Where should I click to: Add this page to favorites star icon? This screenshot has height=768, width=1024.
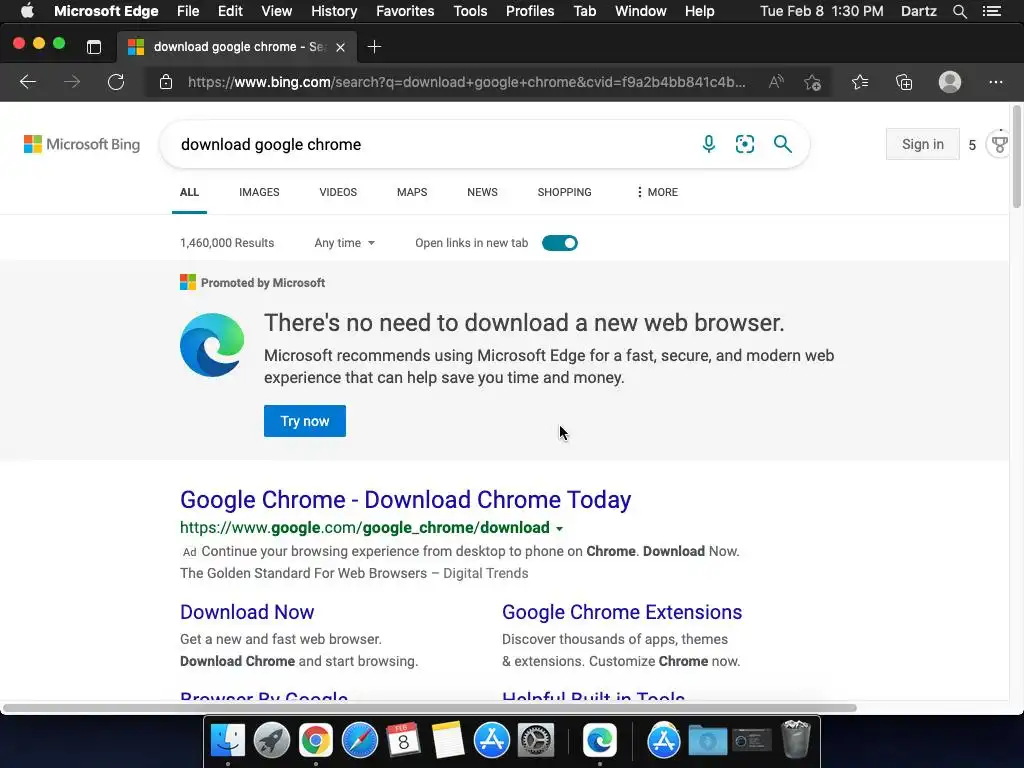(x=812, y=82)
